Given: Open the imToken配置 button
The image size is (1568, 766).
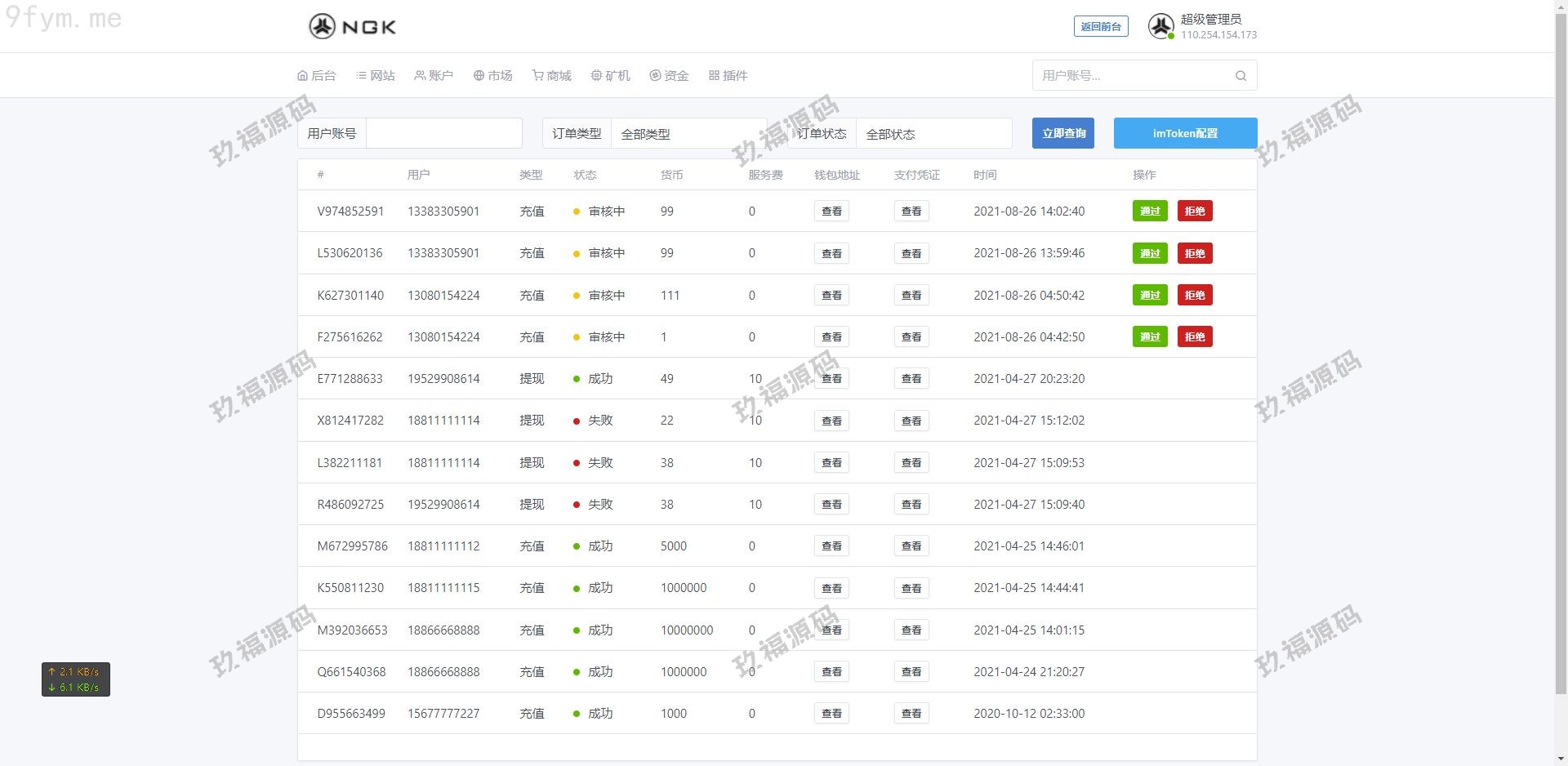Looking at the screenshot, I should tap(1185, 133).
